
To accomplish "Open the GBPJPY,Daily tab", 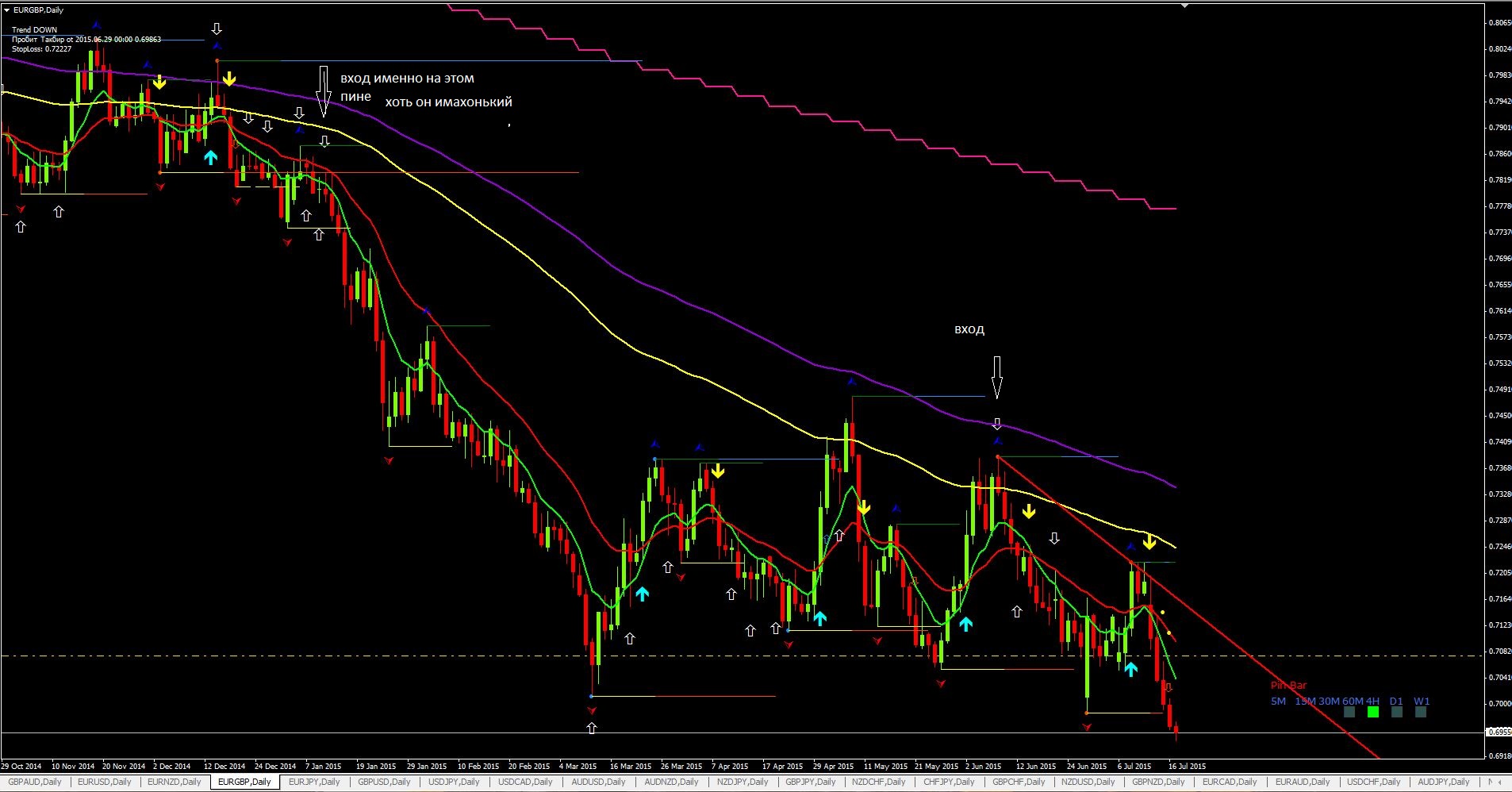I will pos(812,782).
